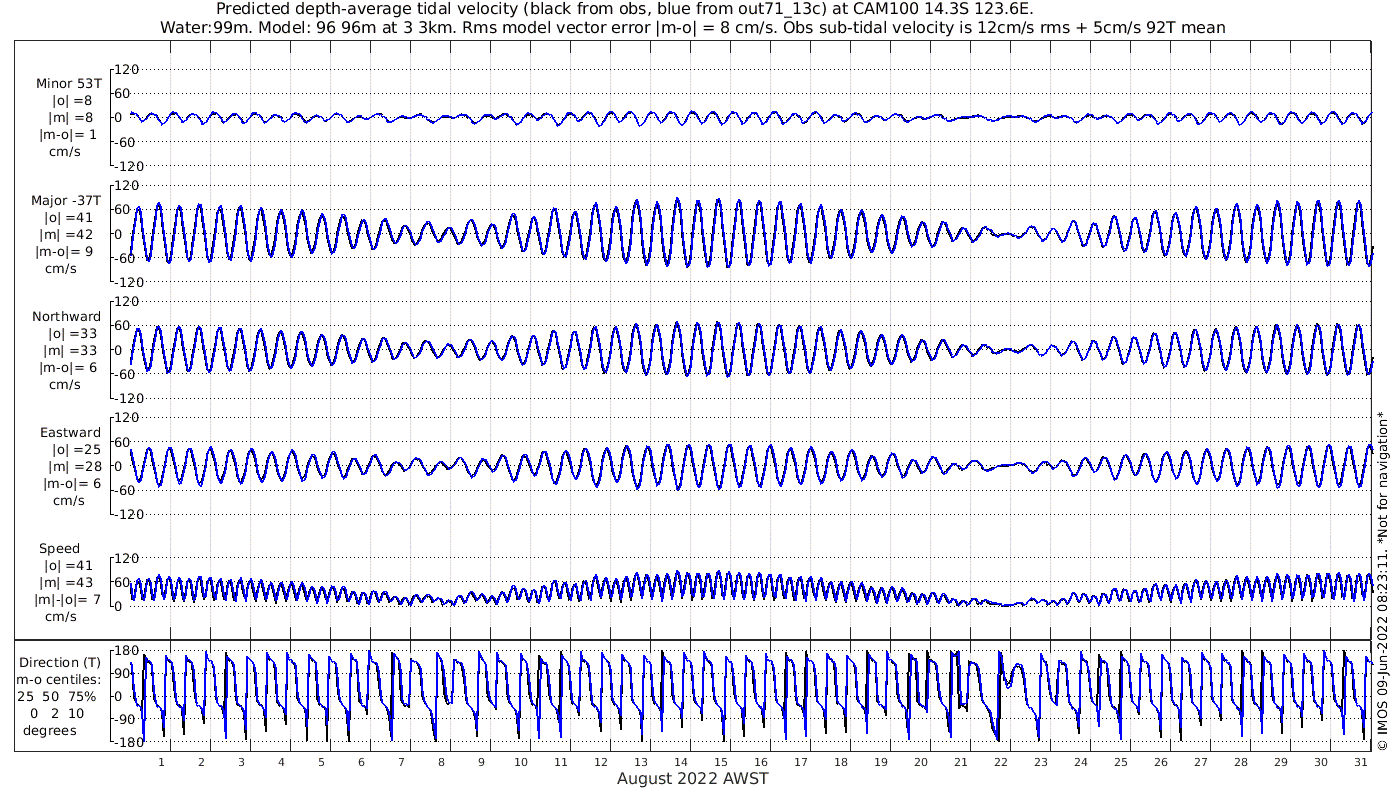Click the 'Northward' panel label

[x=66, y=316]
